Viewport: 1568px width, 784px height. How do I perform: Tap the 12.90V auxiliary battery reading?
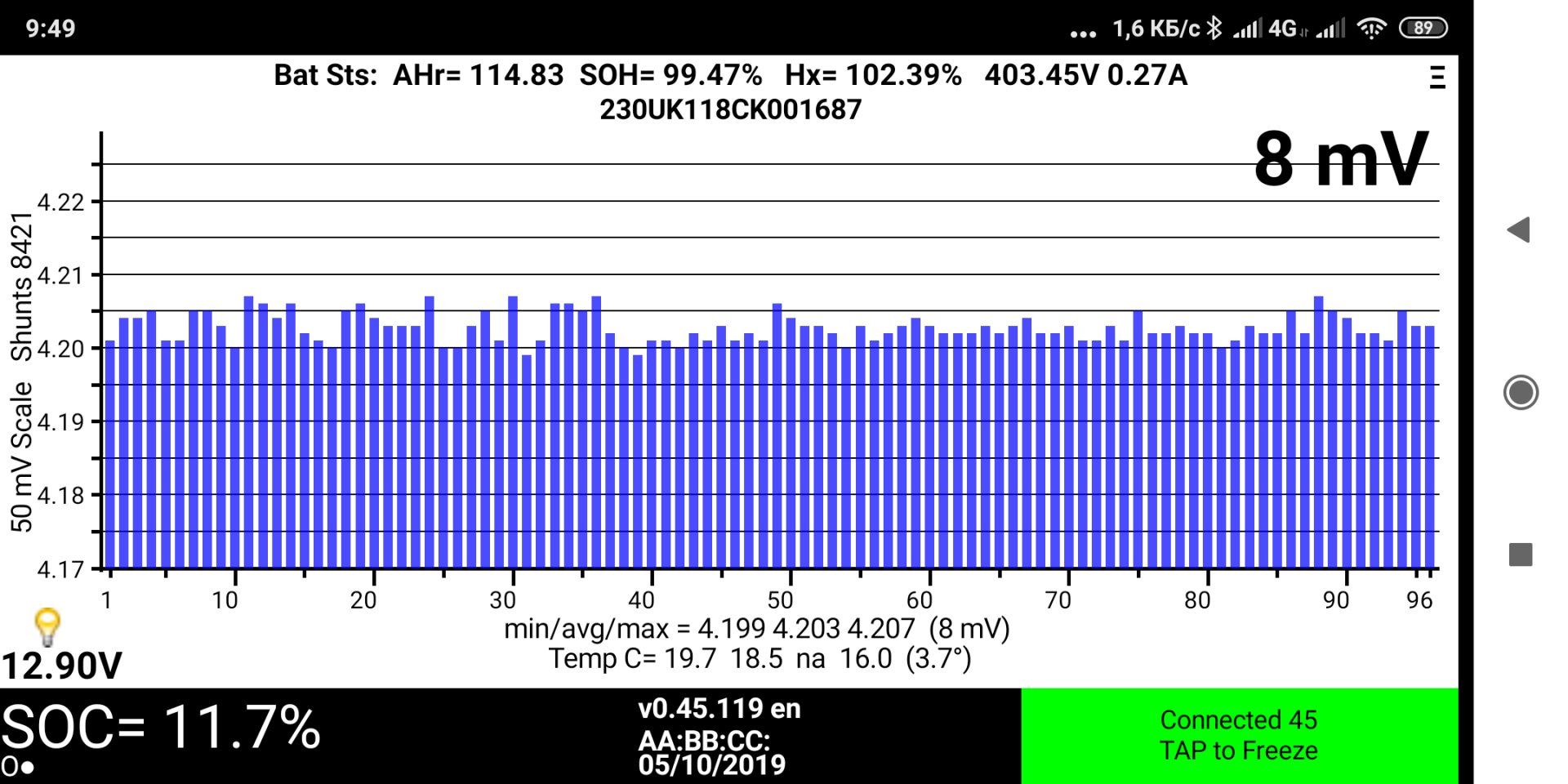[62, 666]
